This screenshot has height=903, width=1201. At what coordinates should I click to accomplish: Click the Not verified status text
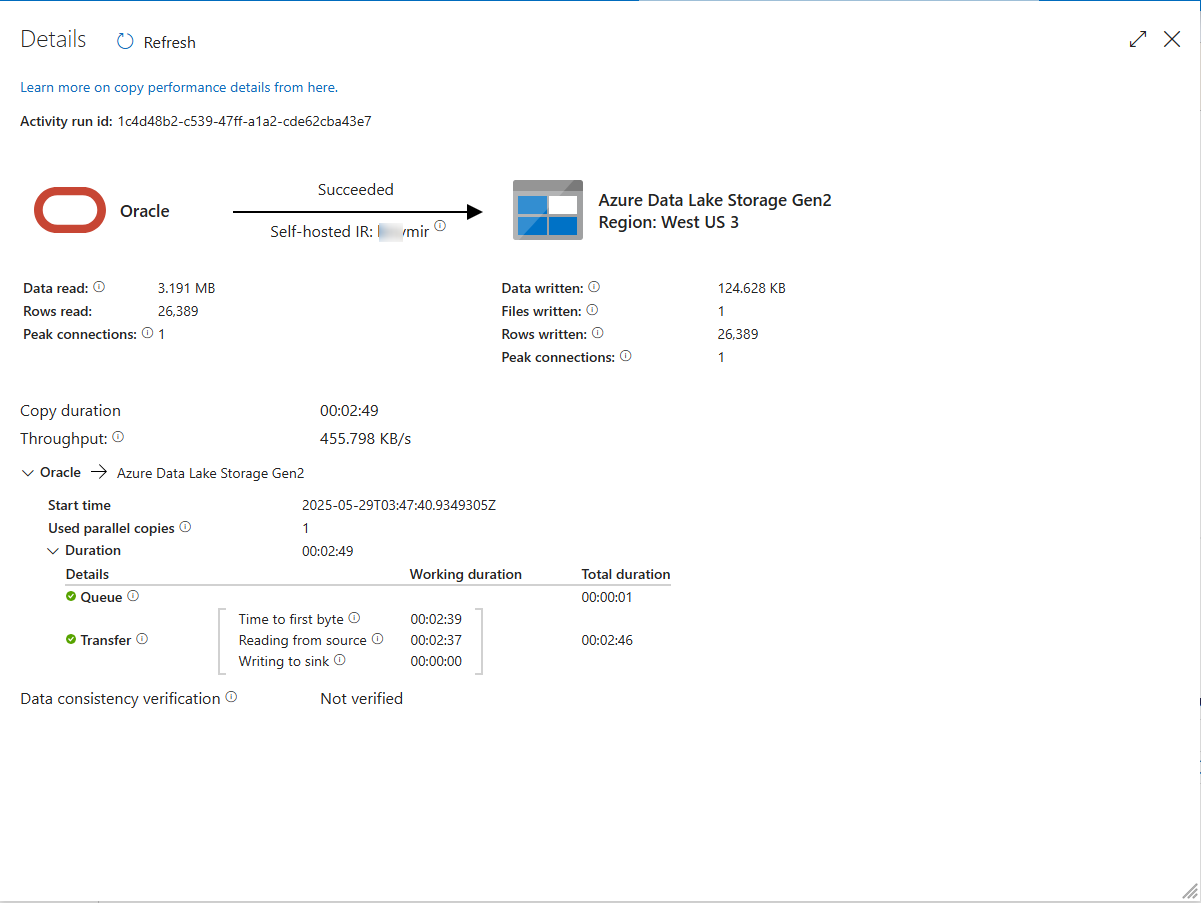click(362, 699)
